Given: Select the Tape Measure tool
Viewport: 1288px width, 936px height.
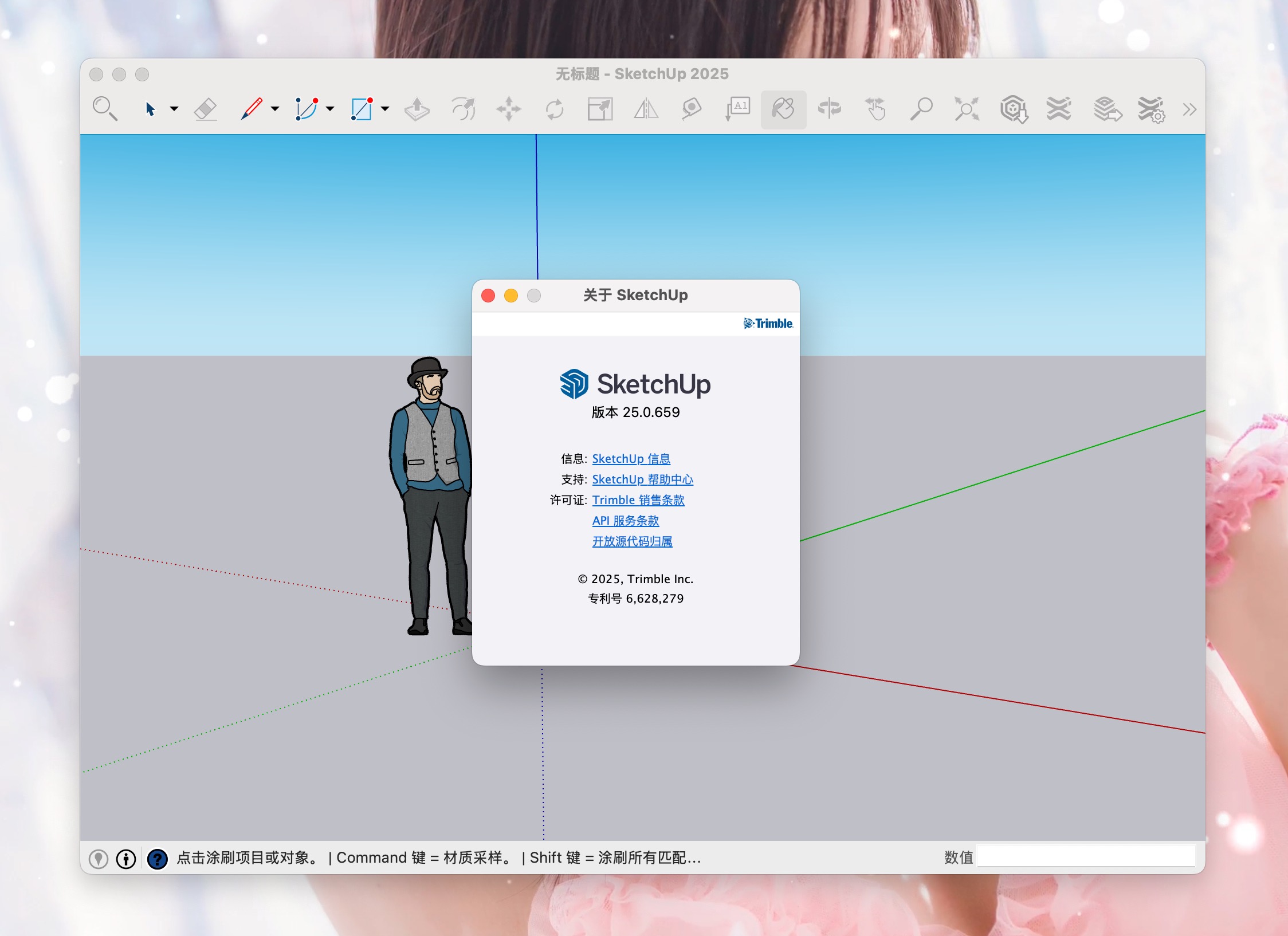Looking at the screenshot, I should coord(692,109).
